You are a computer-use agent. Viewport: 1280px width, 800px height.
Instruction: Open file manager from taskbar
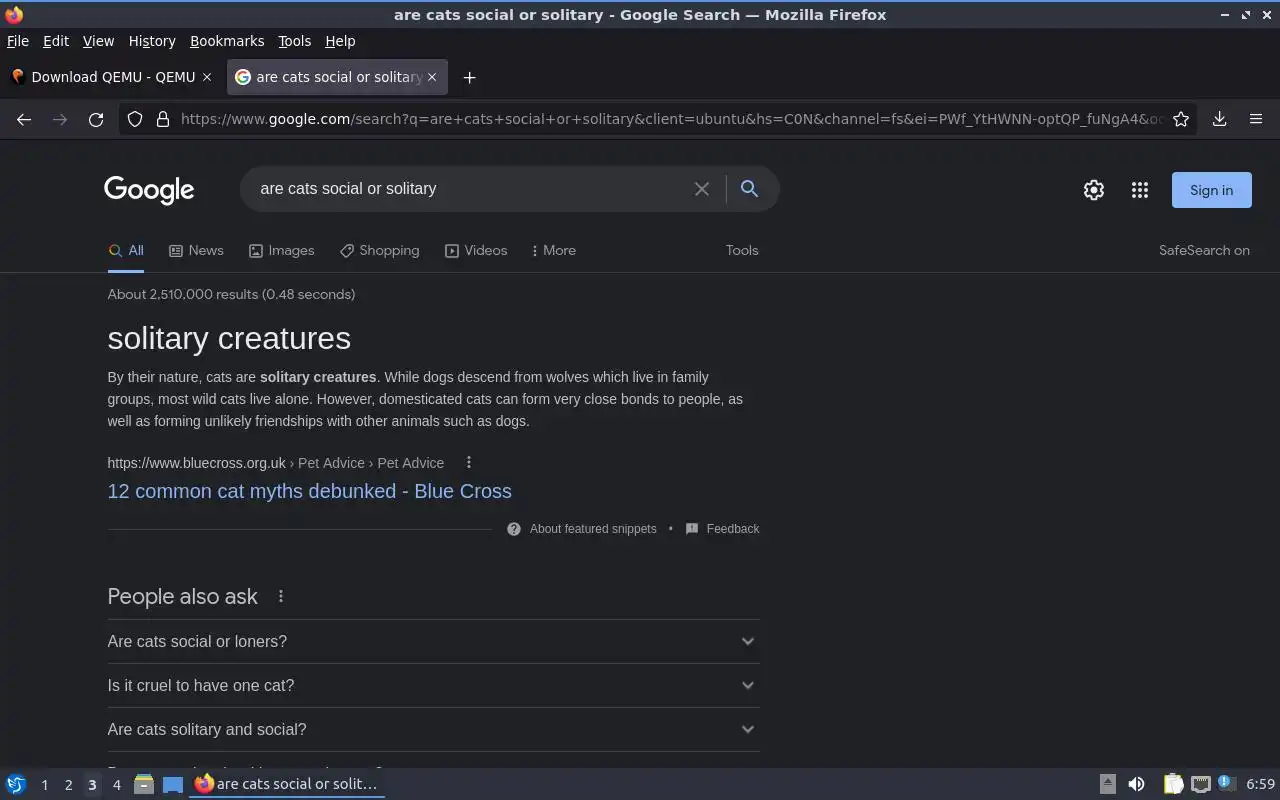[x=144, y=784]
